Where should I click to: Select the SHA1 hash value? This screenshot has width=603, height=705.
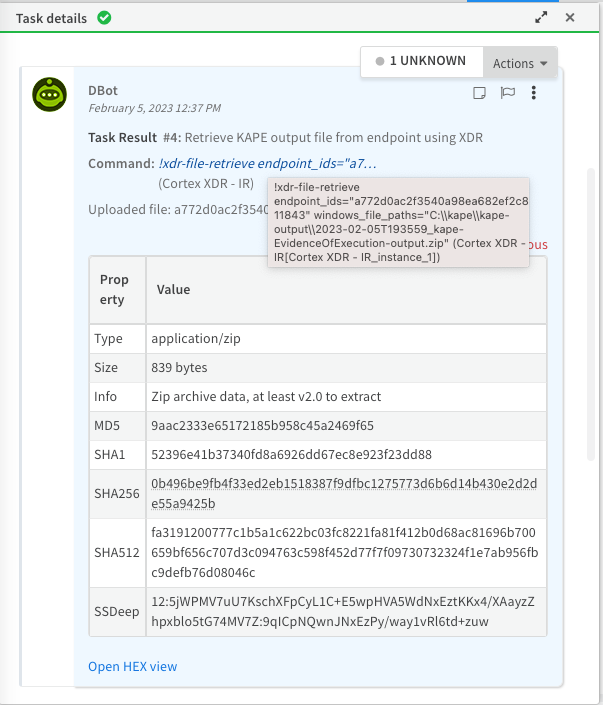click(x=291, y=455)
